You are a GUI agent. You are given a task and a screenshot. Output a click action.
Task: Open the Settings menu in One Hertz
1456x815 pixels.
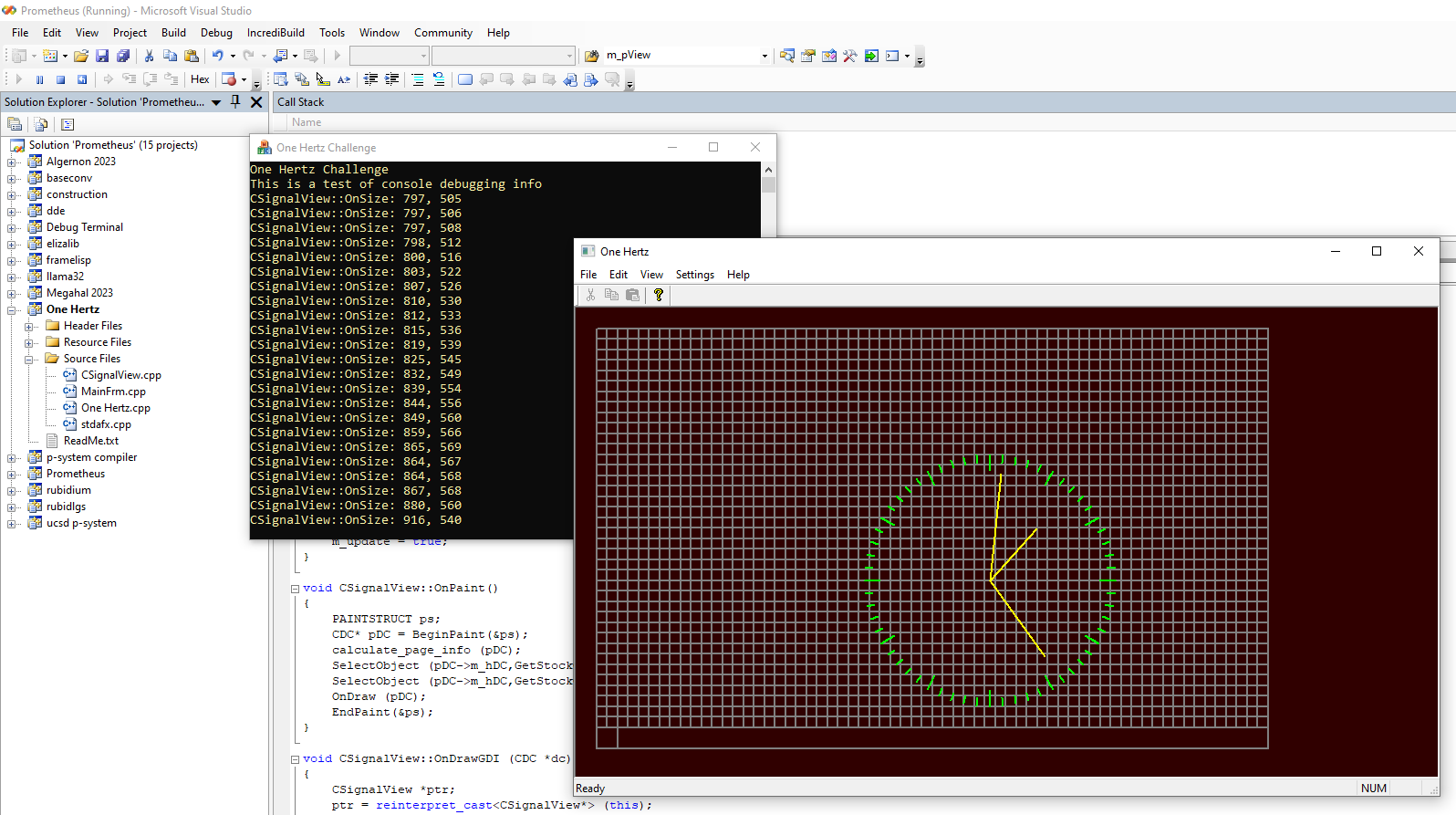[694, 275]
